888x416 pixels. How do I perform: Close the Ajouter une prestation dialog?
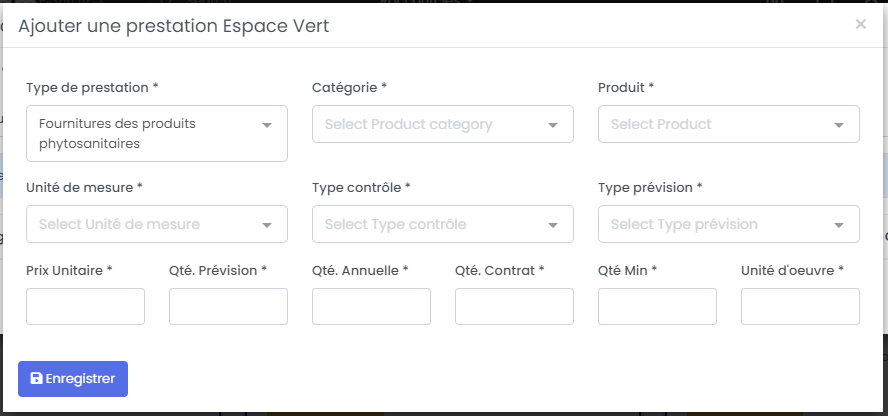coord(860,25)
